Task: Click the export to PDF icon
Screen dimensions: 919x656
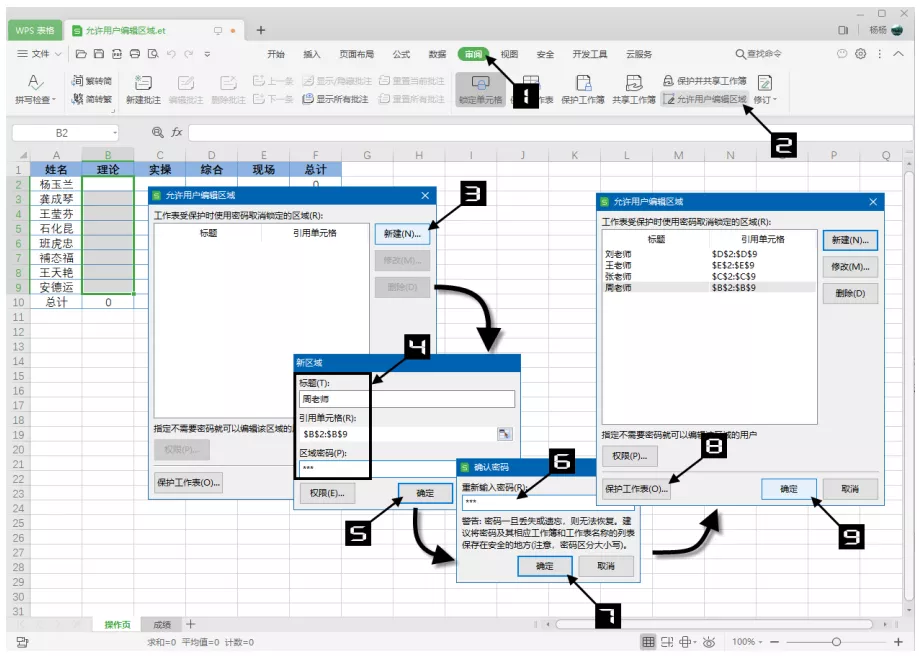Action: pyautogui.click(x=117, y=54)
